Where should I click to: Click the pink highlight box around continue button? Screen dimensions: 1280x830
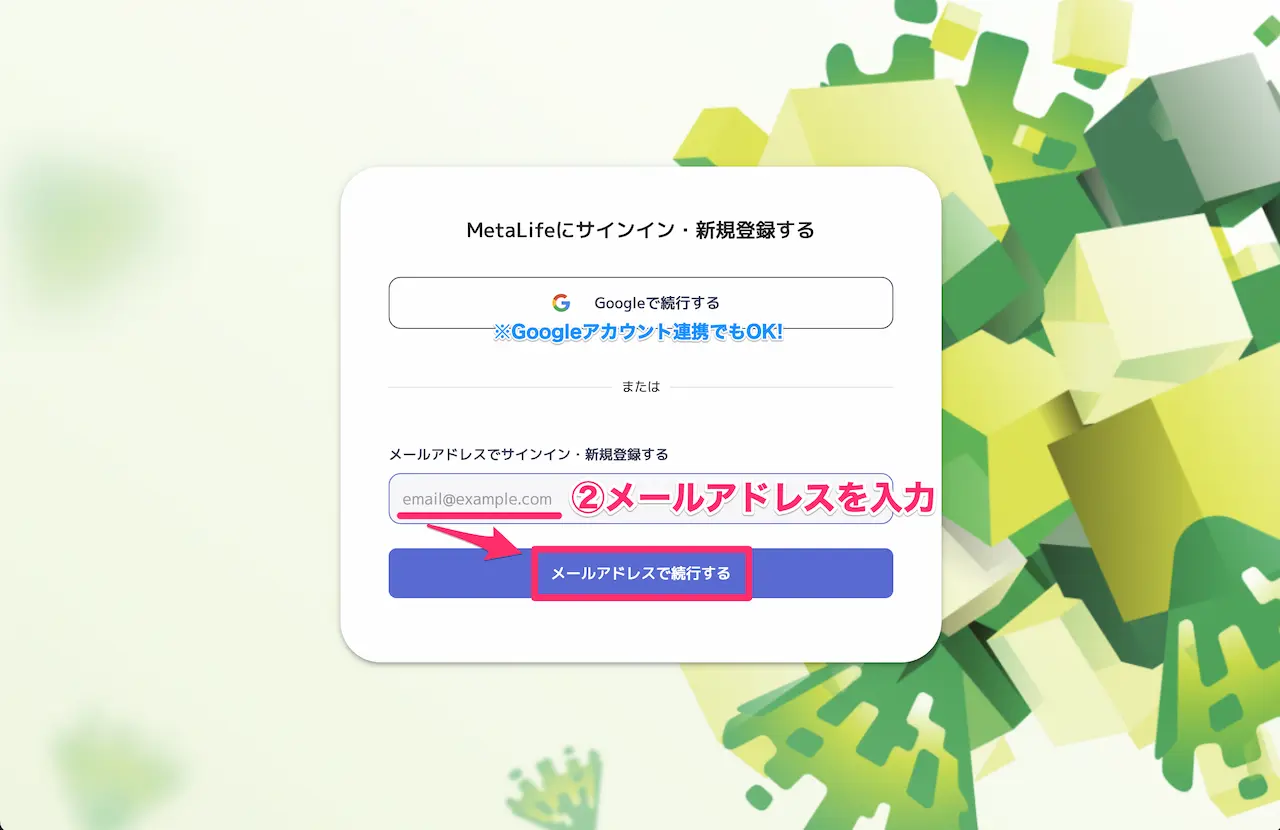click(x=641, y=573)
